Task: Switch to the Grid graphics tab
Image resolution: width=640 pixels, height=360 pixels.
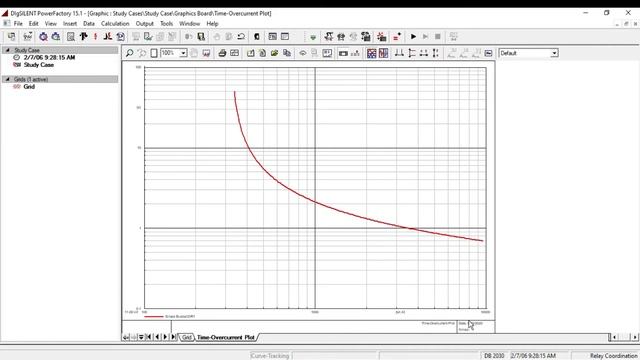Action: [187, 337]
